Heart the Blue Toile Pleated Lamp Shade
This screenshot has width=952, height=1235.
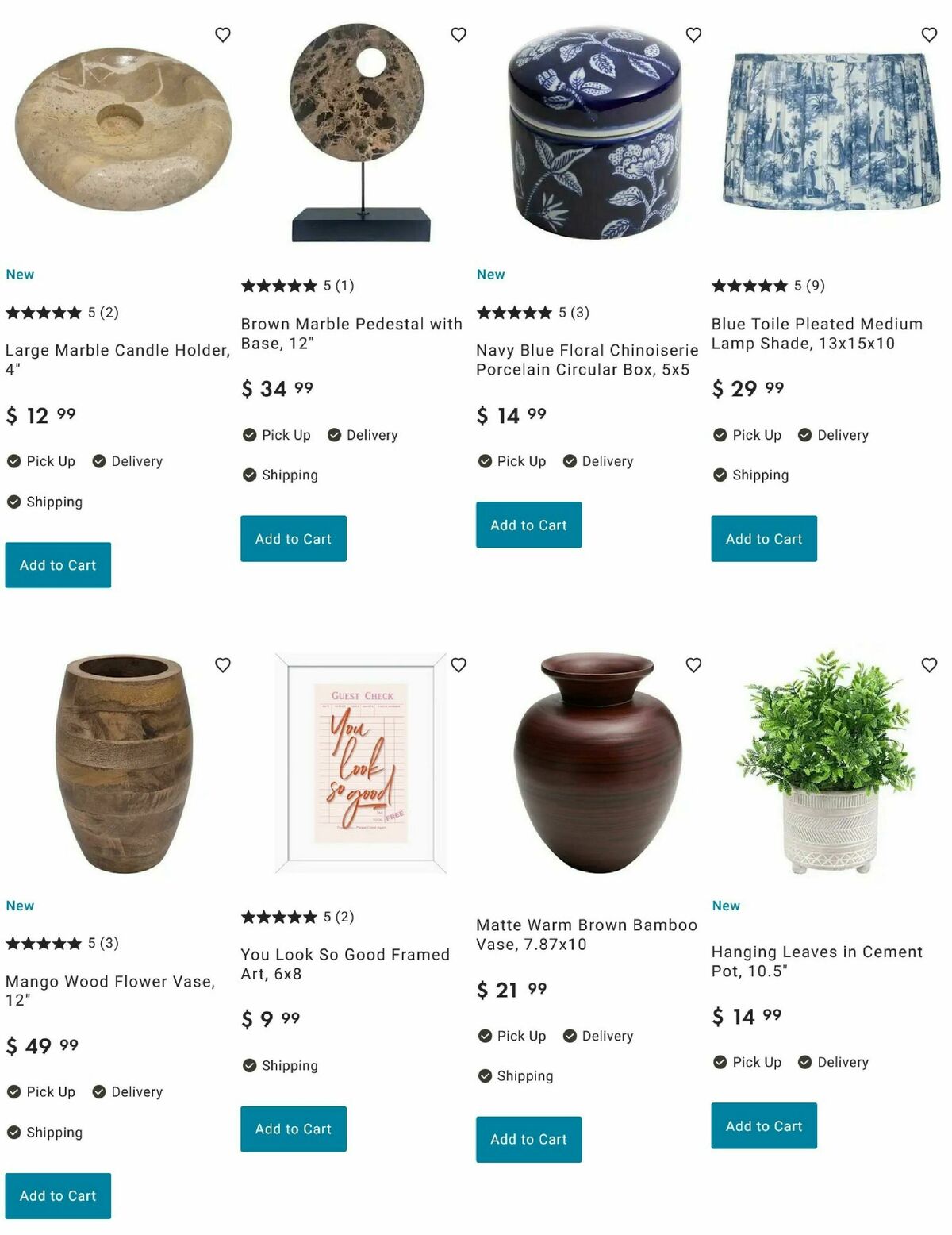(x=929, y=35)
